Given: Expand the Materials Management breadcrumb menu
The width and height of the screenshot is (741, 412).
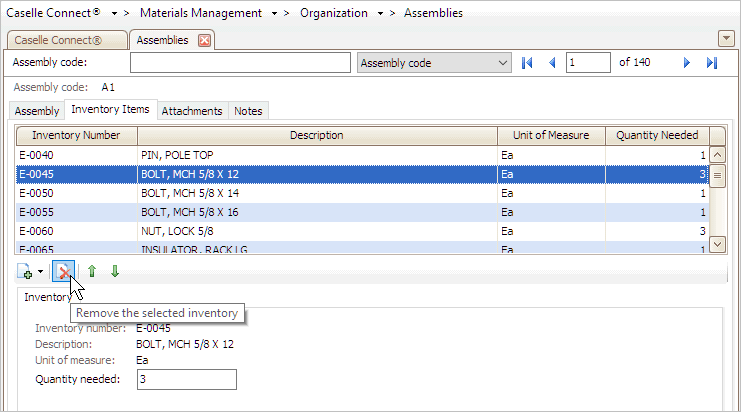Looking at the screenshot, I should [x=274, y=14].
